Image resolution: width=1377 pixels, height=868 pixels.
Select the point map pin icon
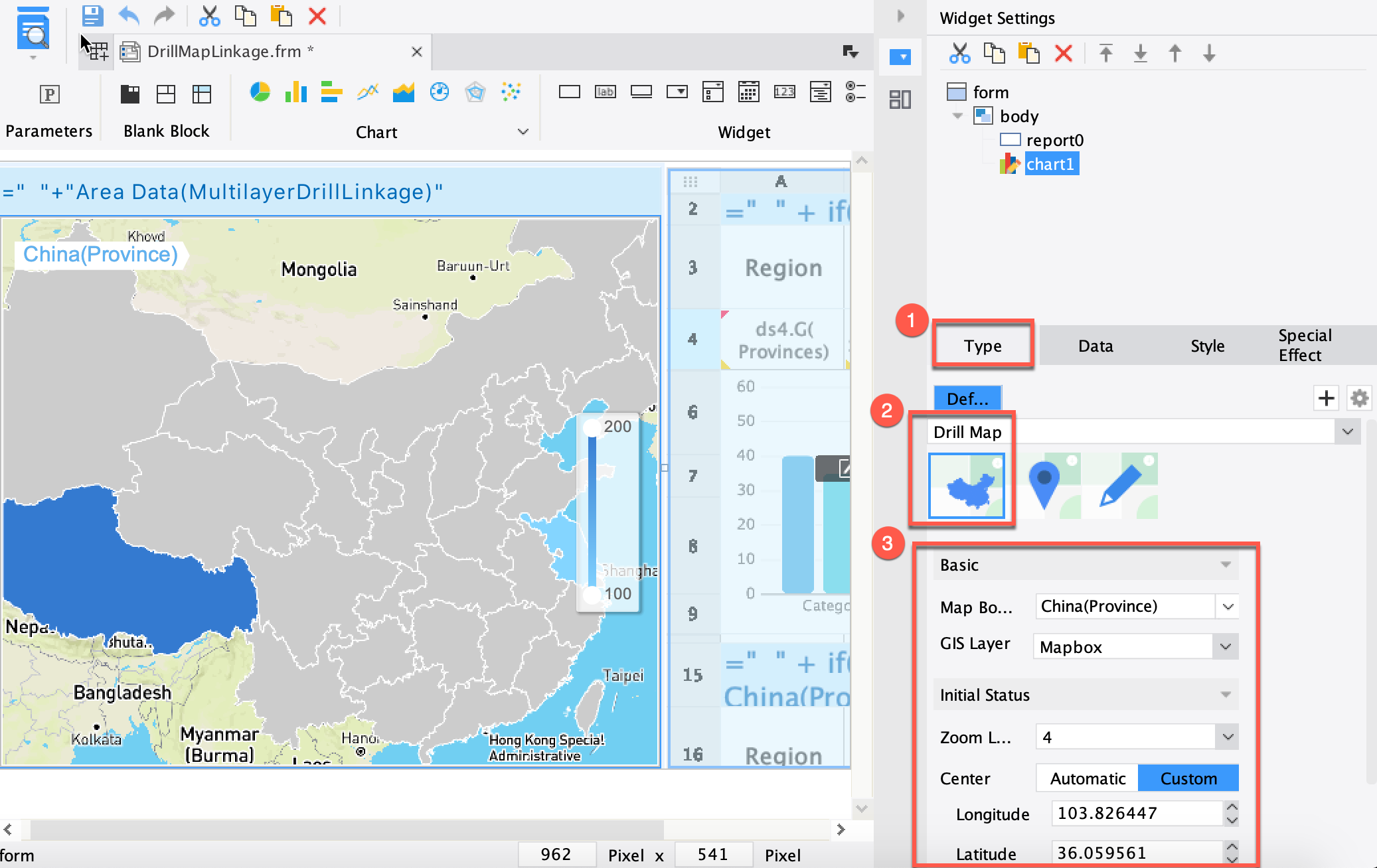[1045, 485]
